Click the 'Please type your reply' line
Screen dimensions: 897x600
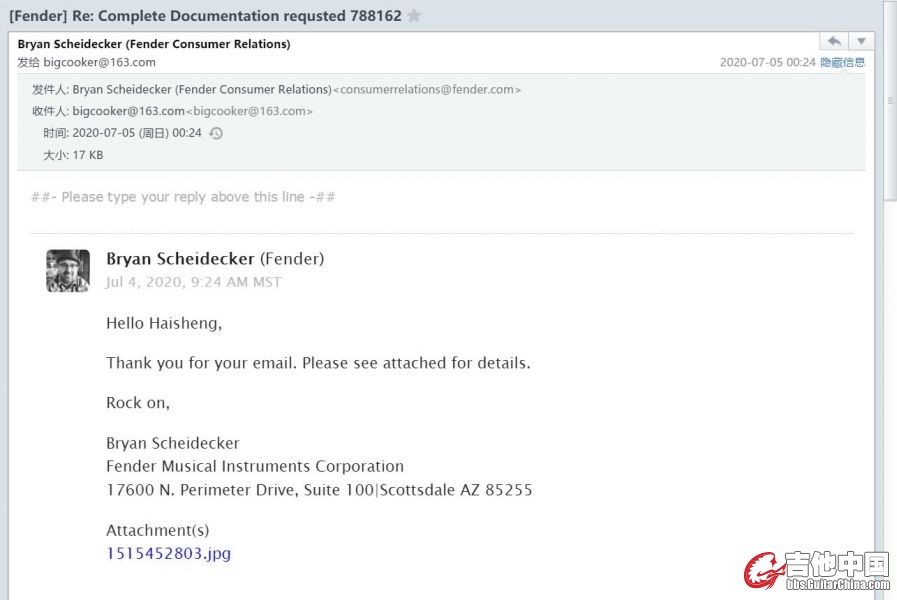(x=183, y=197)
